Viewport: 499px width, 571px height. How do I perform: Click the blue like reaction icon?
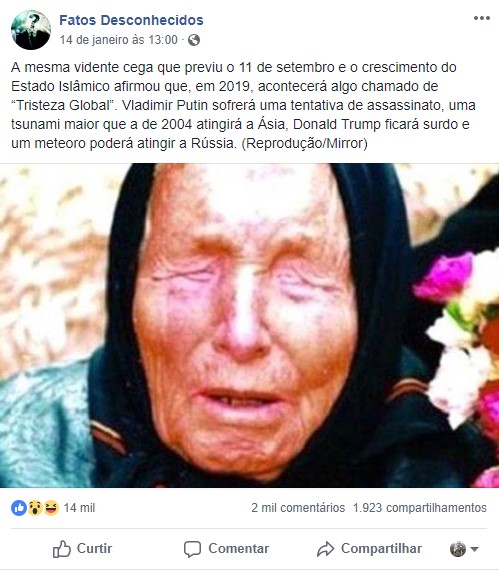tap(19, 508)
